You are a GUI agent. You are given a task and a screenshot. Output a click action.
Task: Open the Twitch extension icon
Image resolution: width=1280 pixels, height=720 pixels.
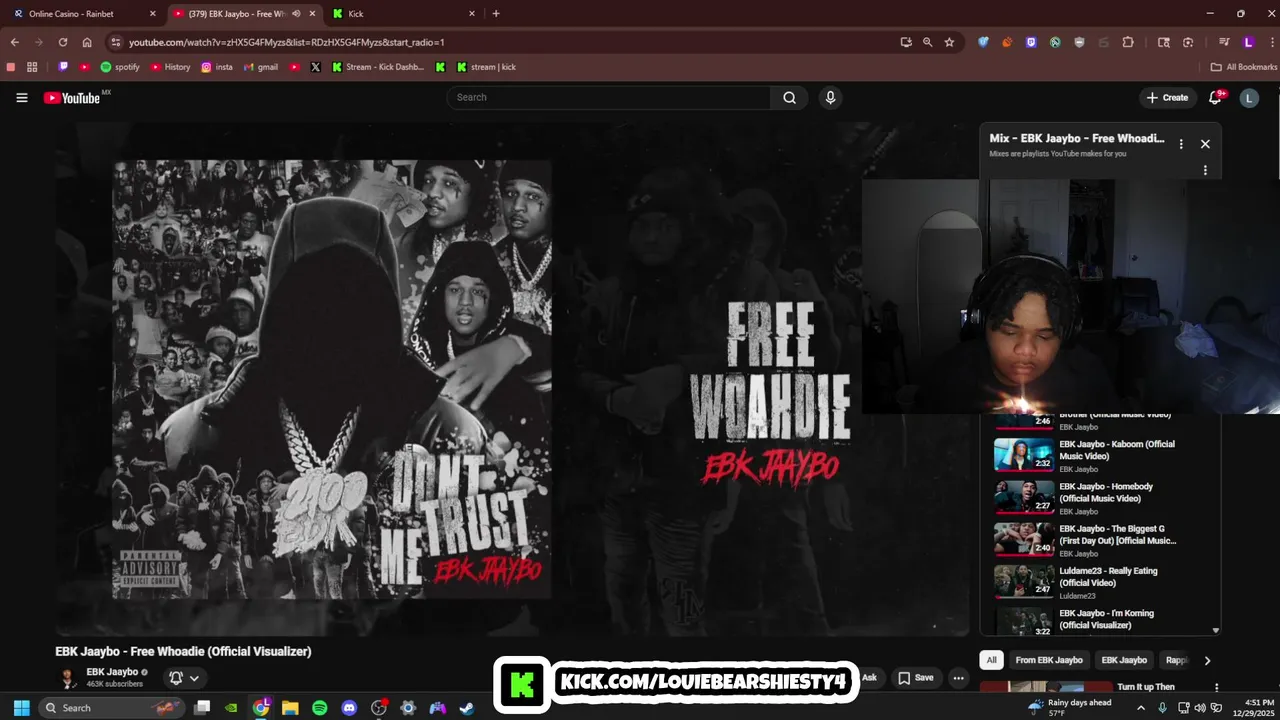1031,42
